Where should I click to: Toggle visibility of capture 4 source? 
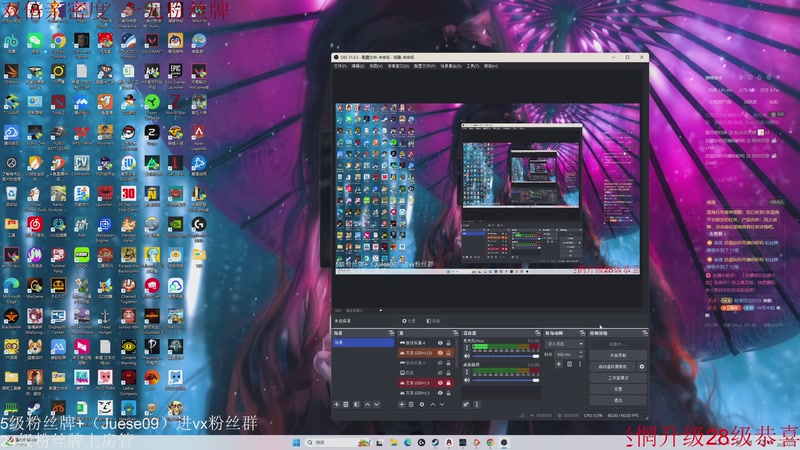coord(440,343)
